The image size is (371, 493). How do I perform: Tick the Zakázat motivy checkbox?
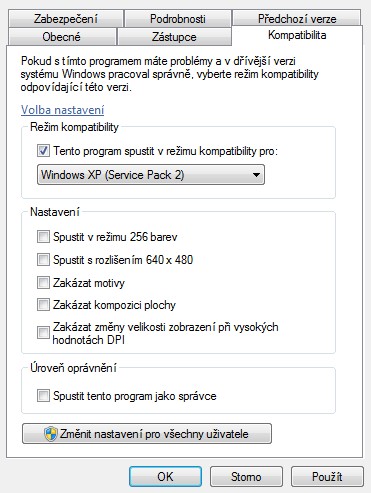click(x=43, y=283)
